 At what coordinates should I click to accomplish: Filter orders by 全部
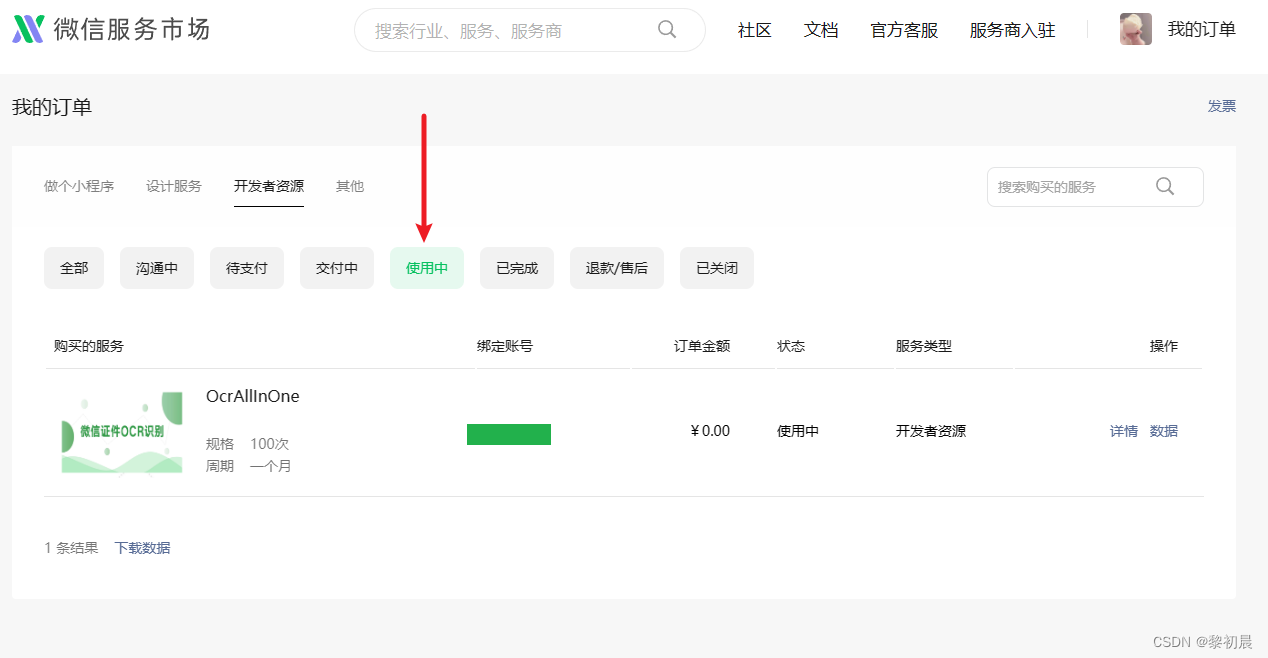click(x=74, y=268)
